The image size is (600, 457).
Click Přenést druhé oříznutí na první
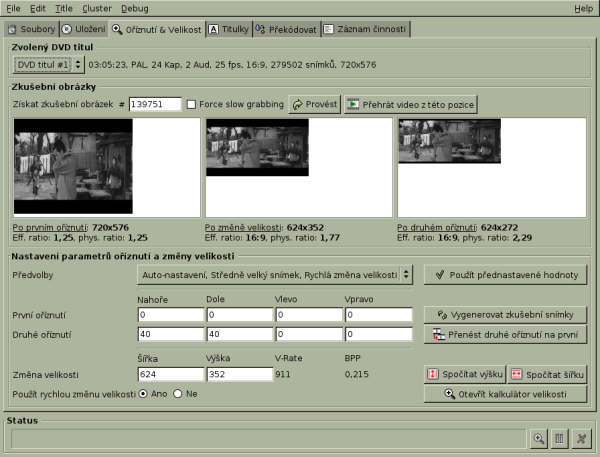point(505,334)
